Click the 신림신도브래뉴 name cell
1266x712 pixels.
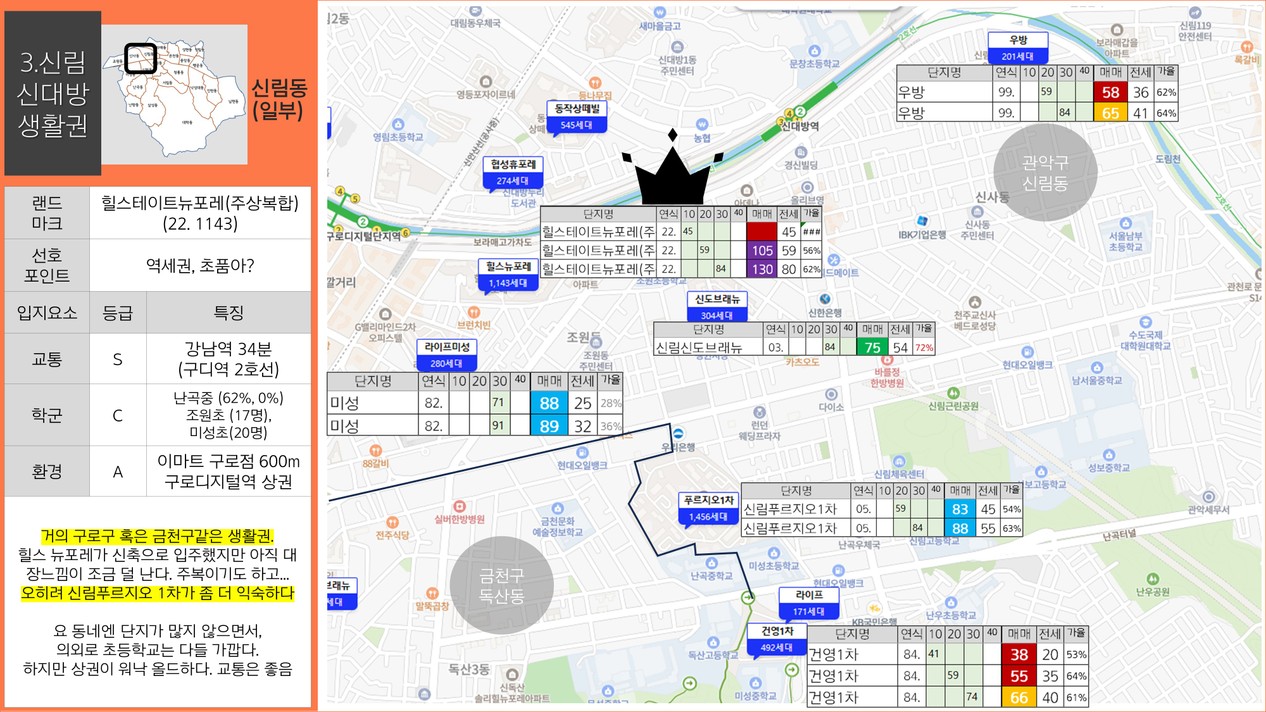tap(708, 347)
